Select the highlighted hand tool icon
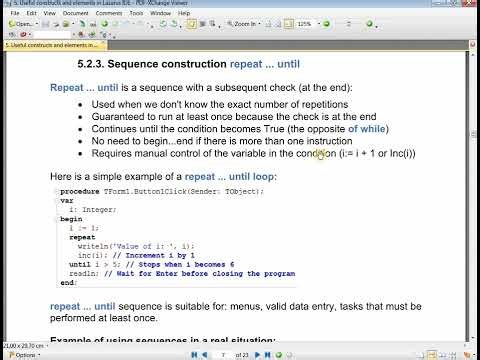The width and height of the screenshot is (480, 360). (191, 24)
